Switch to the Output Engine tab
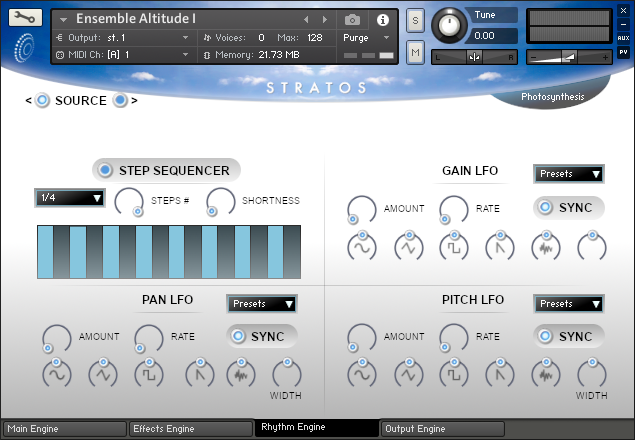This screenshot has width=635, height=440. 443,429
